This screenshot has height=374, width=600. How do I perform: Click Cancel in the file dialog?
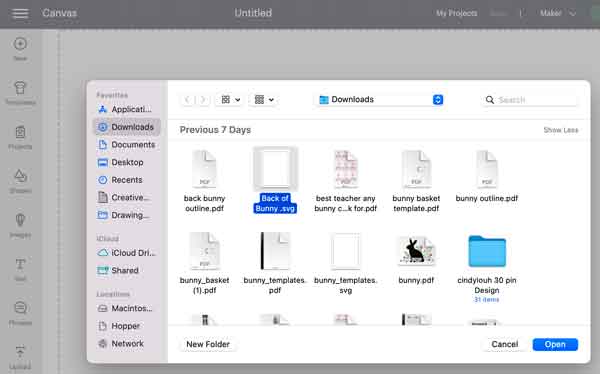pyautogui.click(x=505, y=344)
